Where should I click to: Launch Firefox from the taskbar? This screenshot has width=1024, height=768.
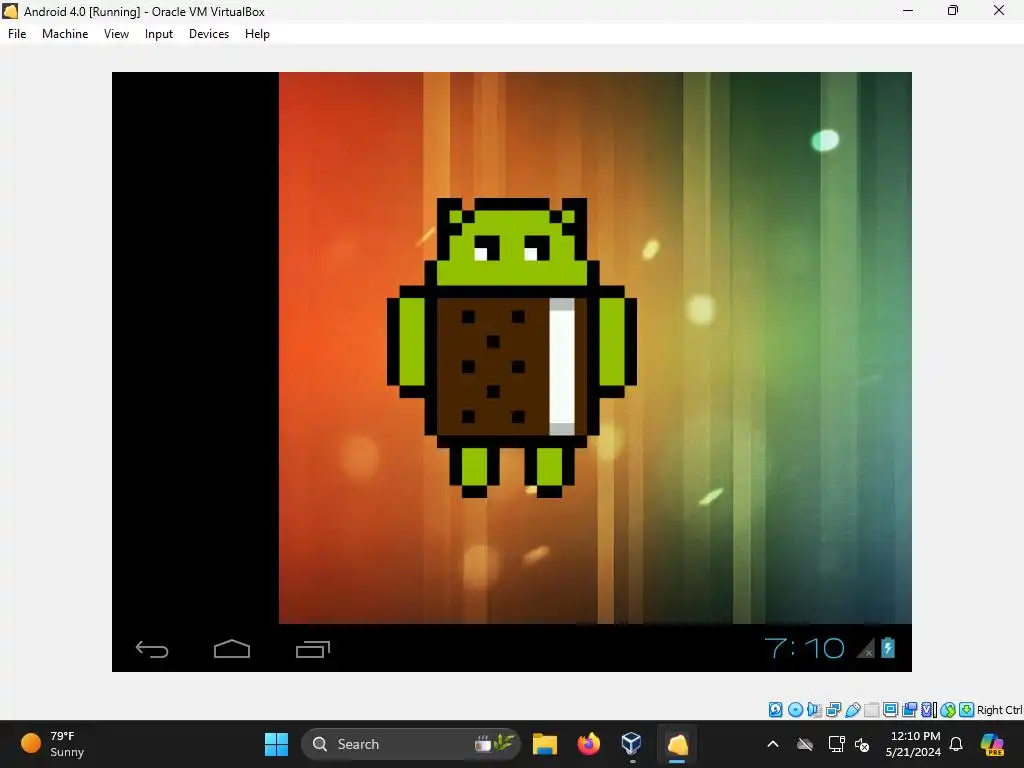tap(588, 744)
